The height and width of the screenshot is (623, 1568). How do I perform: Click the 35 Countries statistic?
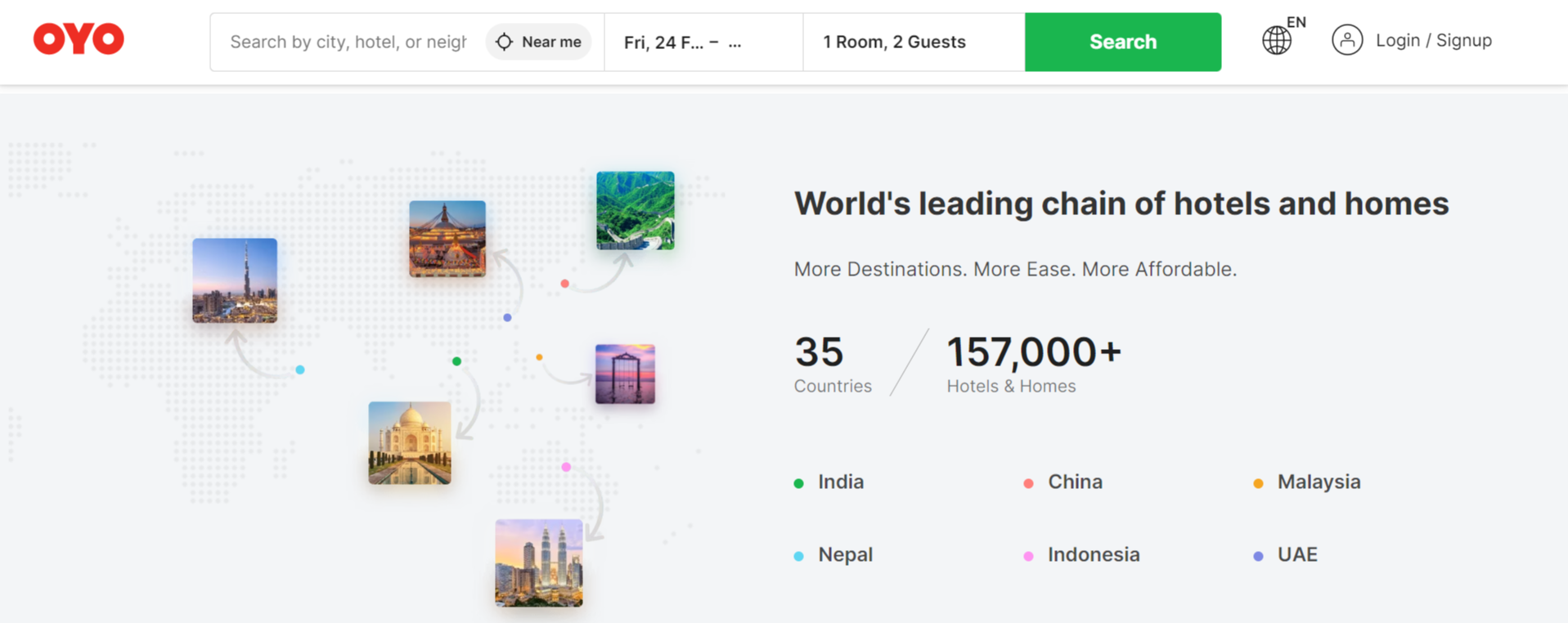[x=833, y=365]
